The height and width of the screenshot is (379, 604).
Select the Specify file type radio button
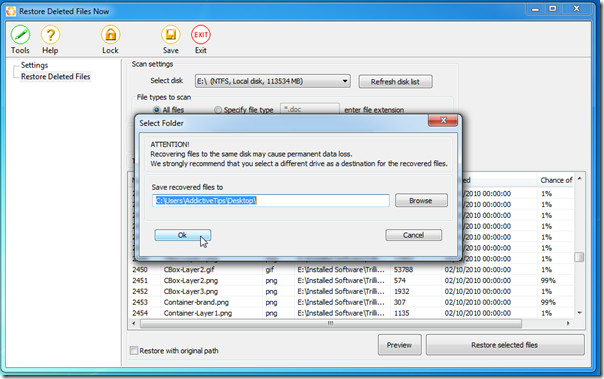click(218, 110)
